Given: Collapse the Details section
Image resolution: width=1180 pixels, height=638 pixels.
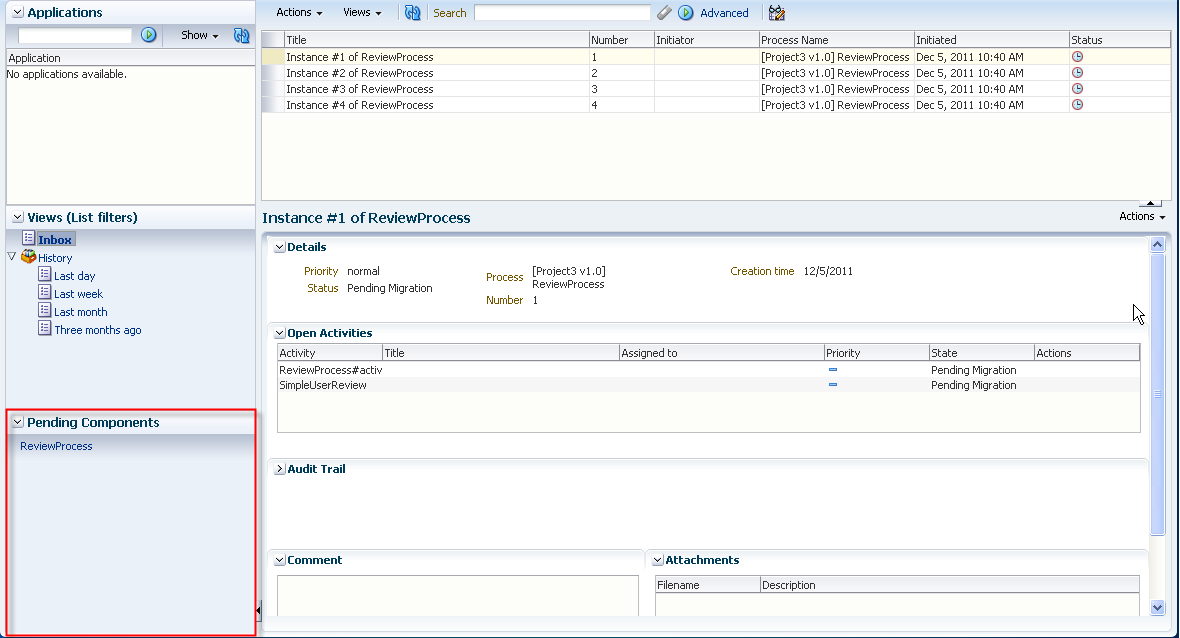Looking at the screenshot, I should point(279,247).
